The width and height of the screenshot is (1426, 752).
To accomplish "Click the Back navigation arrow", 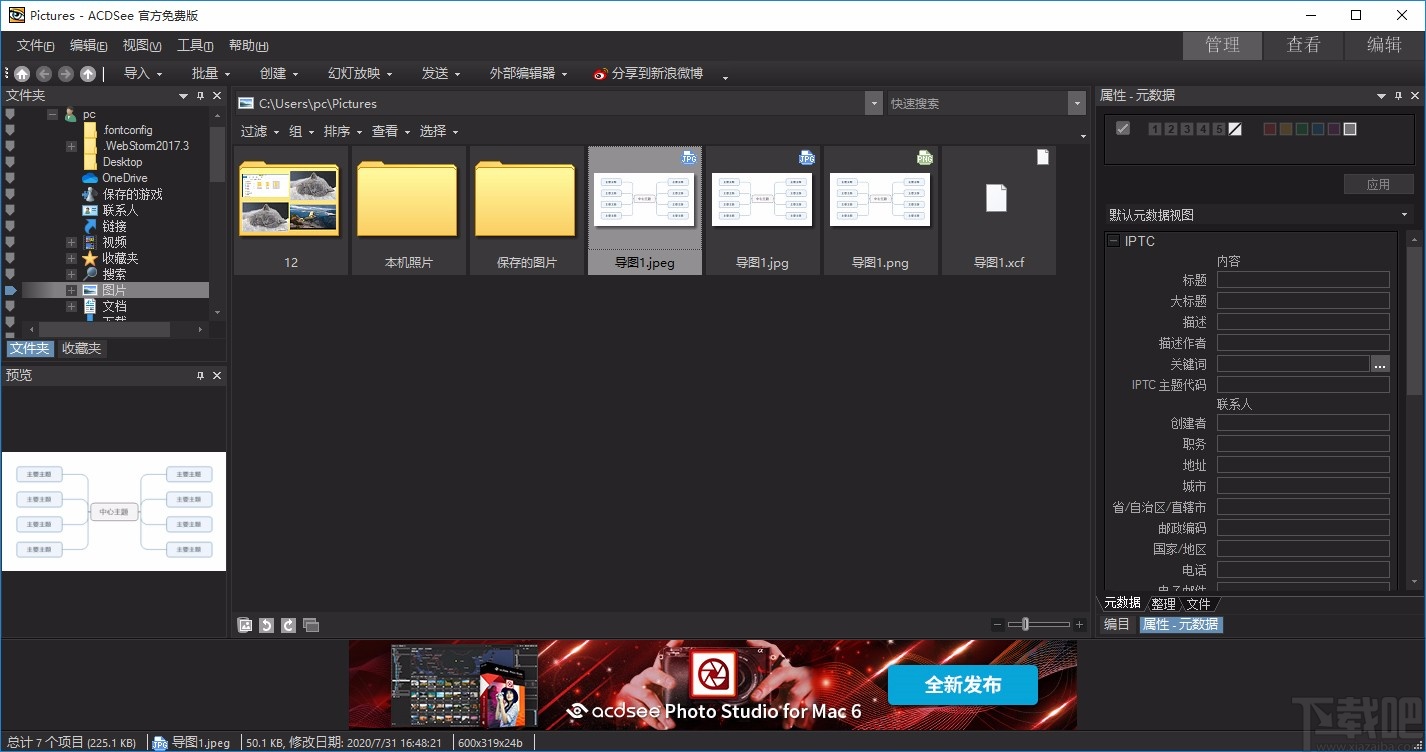I will tap(44, 74).
